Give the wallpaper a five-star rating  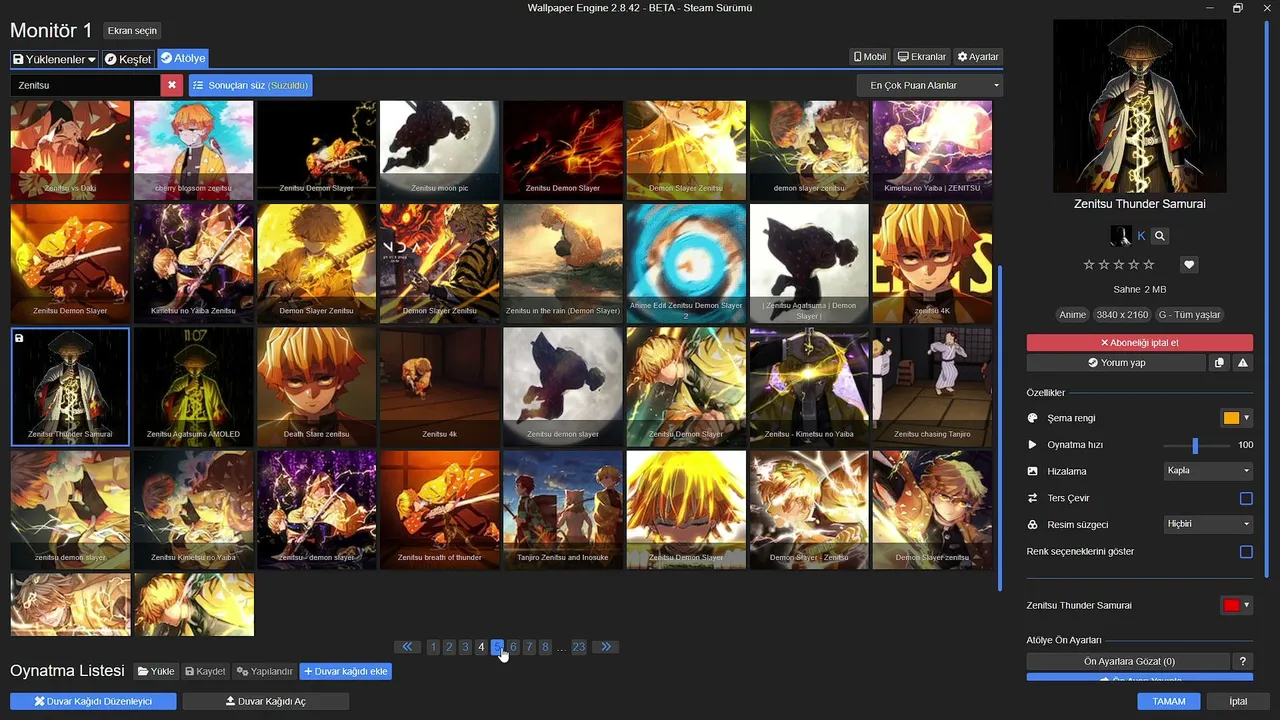click(1149, 265)
